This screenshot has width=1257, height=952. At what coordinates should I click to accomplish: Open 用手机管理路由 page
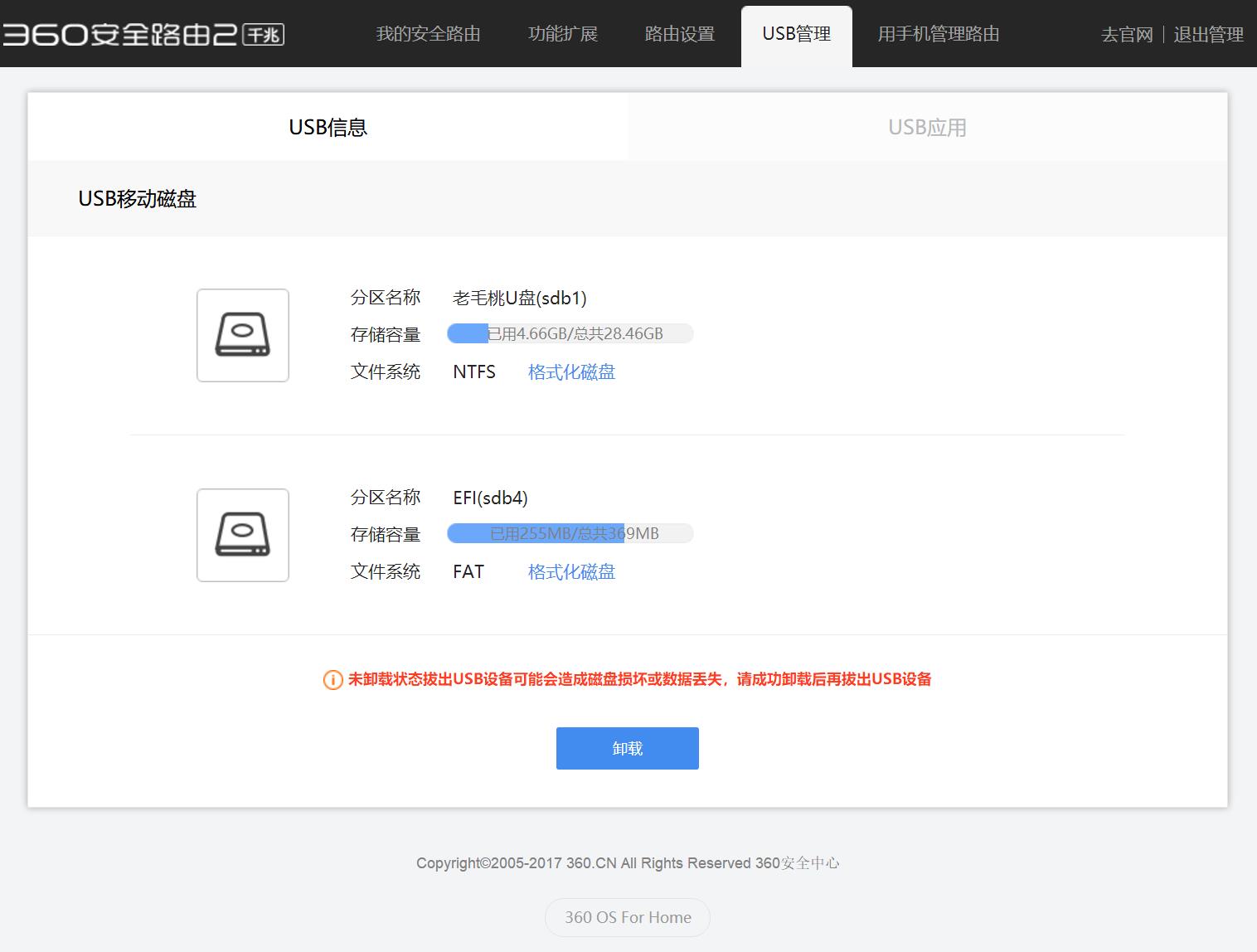(x=937, y=34)
